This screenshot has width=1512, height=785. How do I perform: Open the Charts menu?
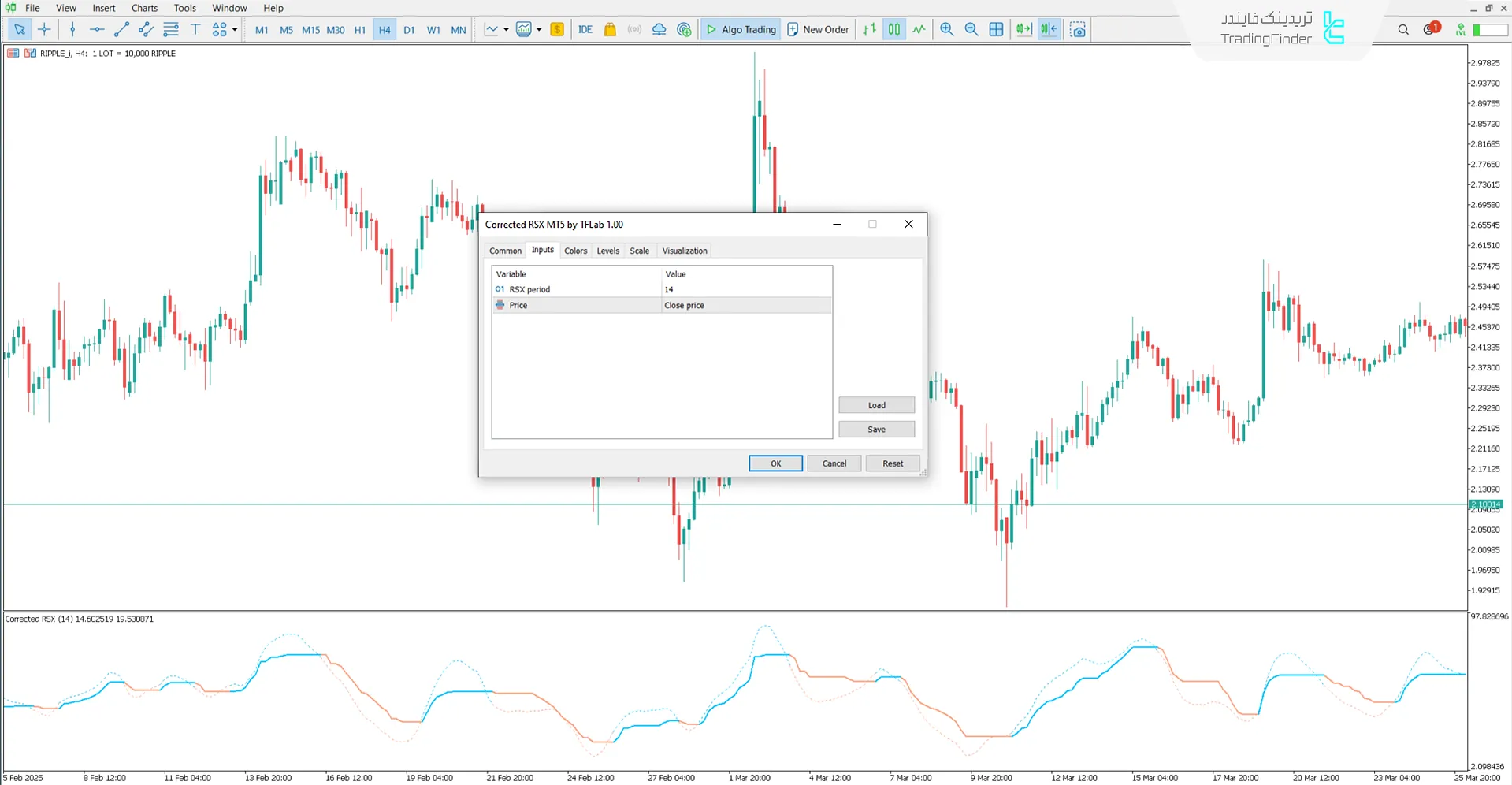(143, 8)
